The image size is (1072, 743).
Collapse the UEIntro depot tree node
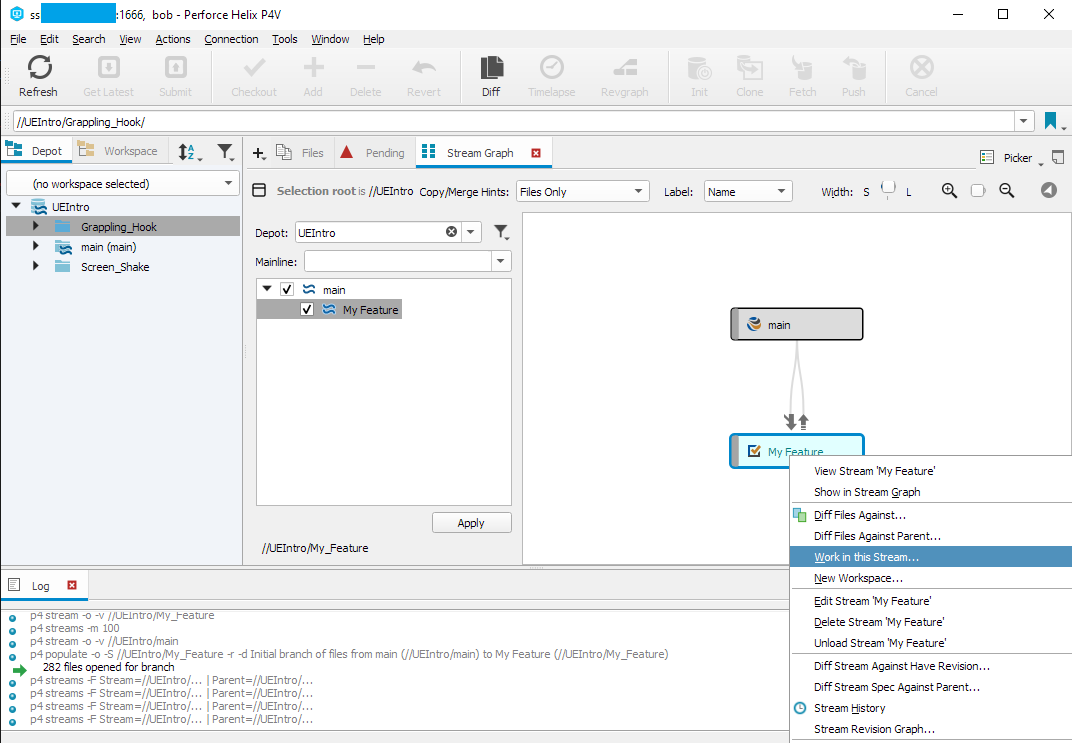coord(16,206)
